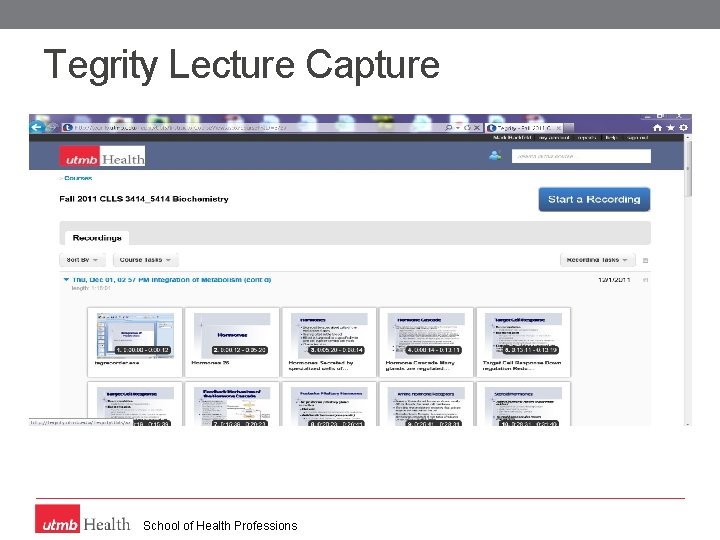Open the Recording Tasks dropdown
Viewport: 720px width, 540px height.
[x=597, y=260]
